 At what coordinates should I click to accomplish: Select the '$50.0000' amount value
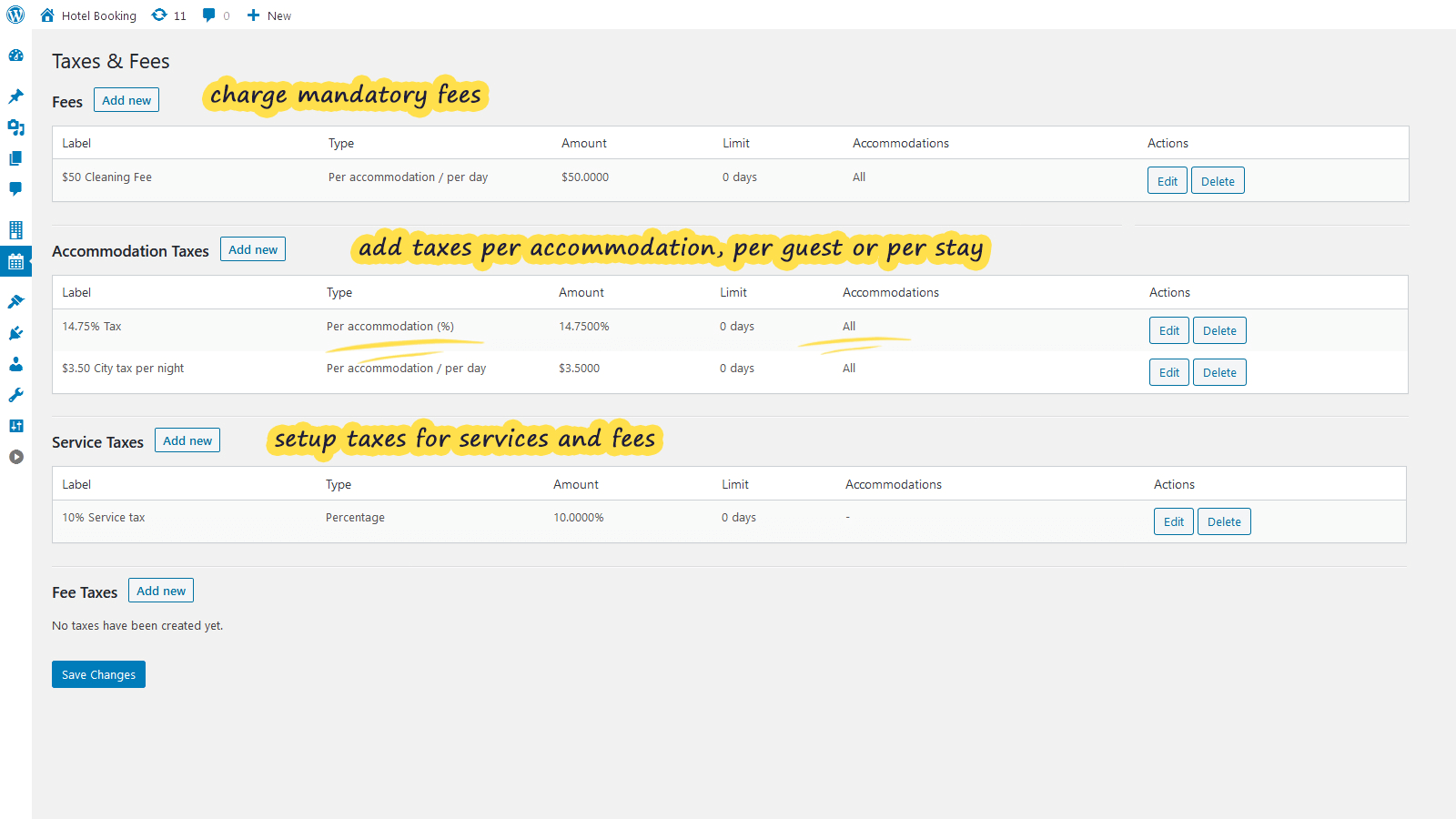[x=585, y=177]
